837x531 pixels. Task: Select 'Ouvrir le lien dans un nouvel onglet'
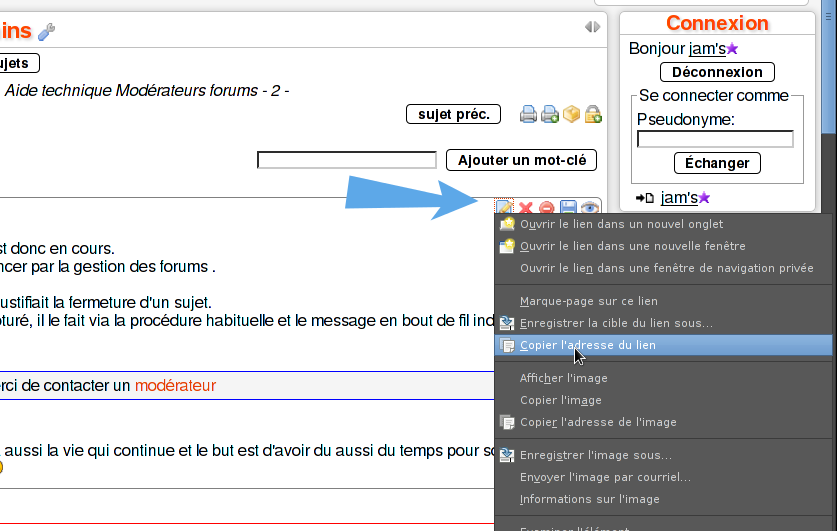pyautogui.click(x=664, y=224)
